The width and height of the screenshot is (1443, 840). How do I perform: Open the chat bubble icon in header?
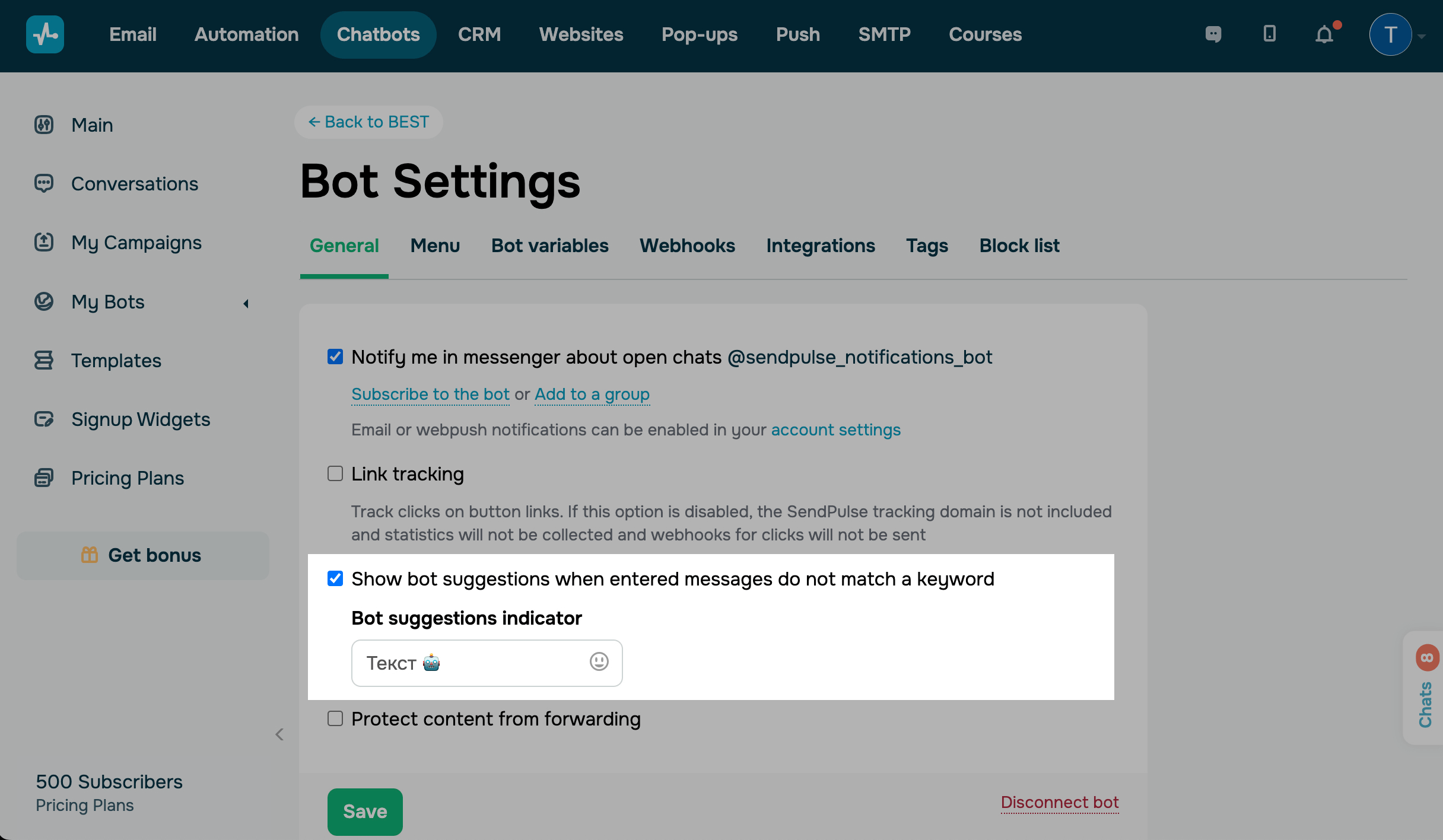coord(1213,34)
